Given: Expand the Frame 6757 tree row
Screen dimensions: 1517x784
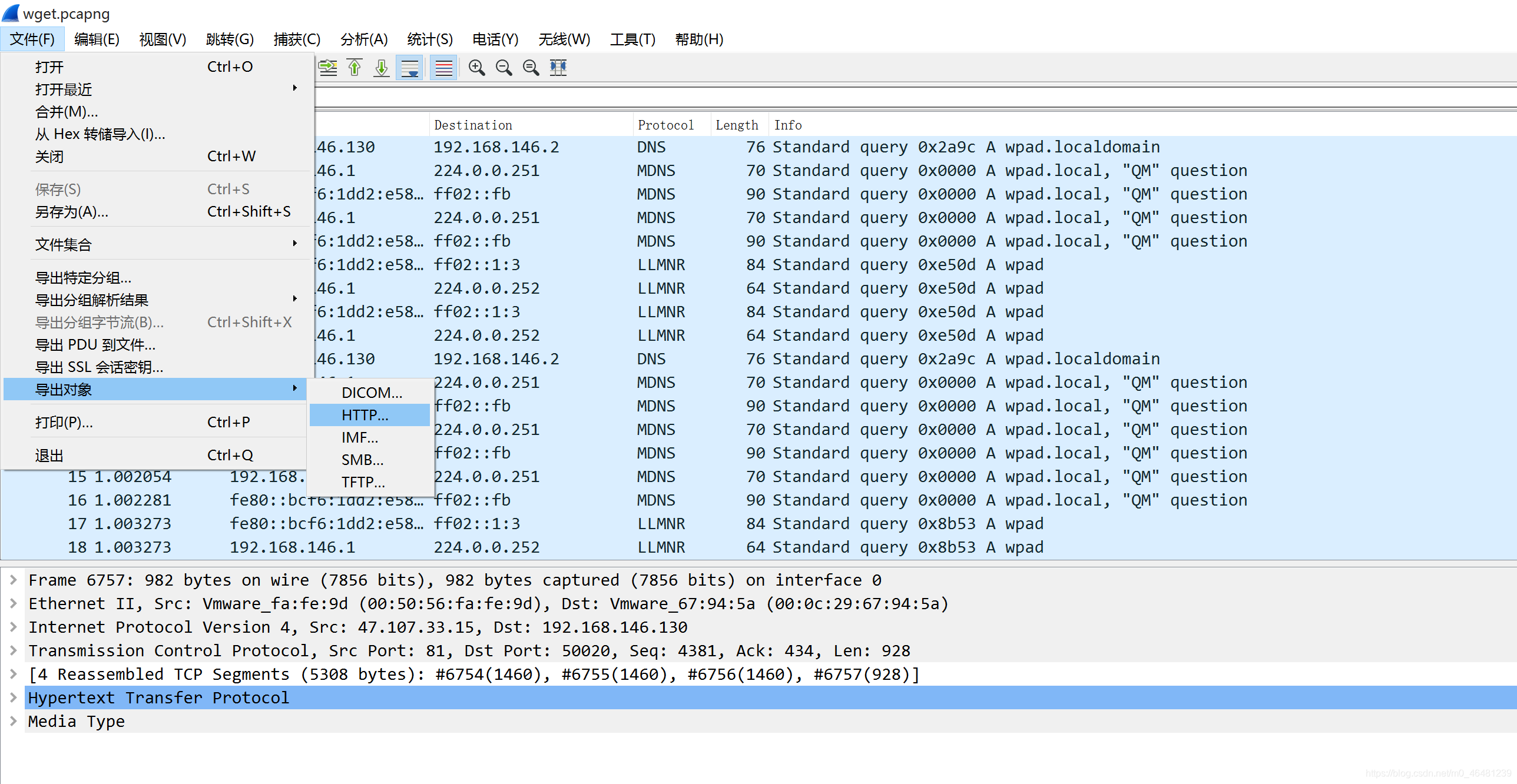Looking at the screenshot, I should click(x=13, y=580).
